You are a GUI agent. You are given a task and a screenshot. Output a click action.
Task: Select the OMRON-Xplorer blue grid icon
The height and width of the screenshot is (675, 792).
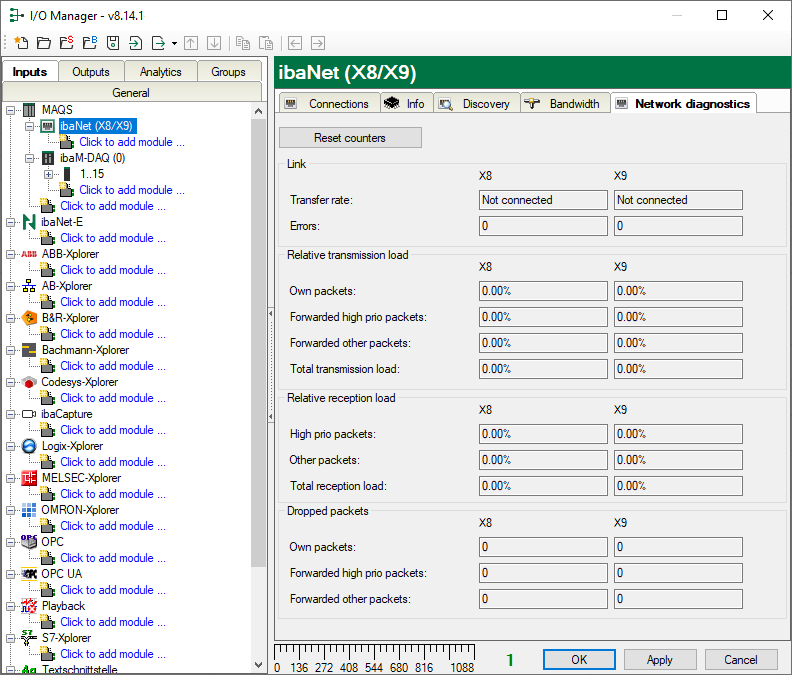tap(29, 510)
